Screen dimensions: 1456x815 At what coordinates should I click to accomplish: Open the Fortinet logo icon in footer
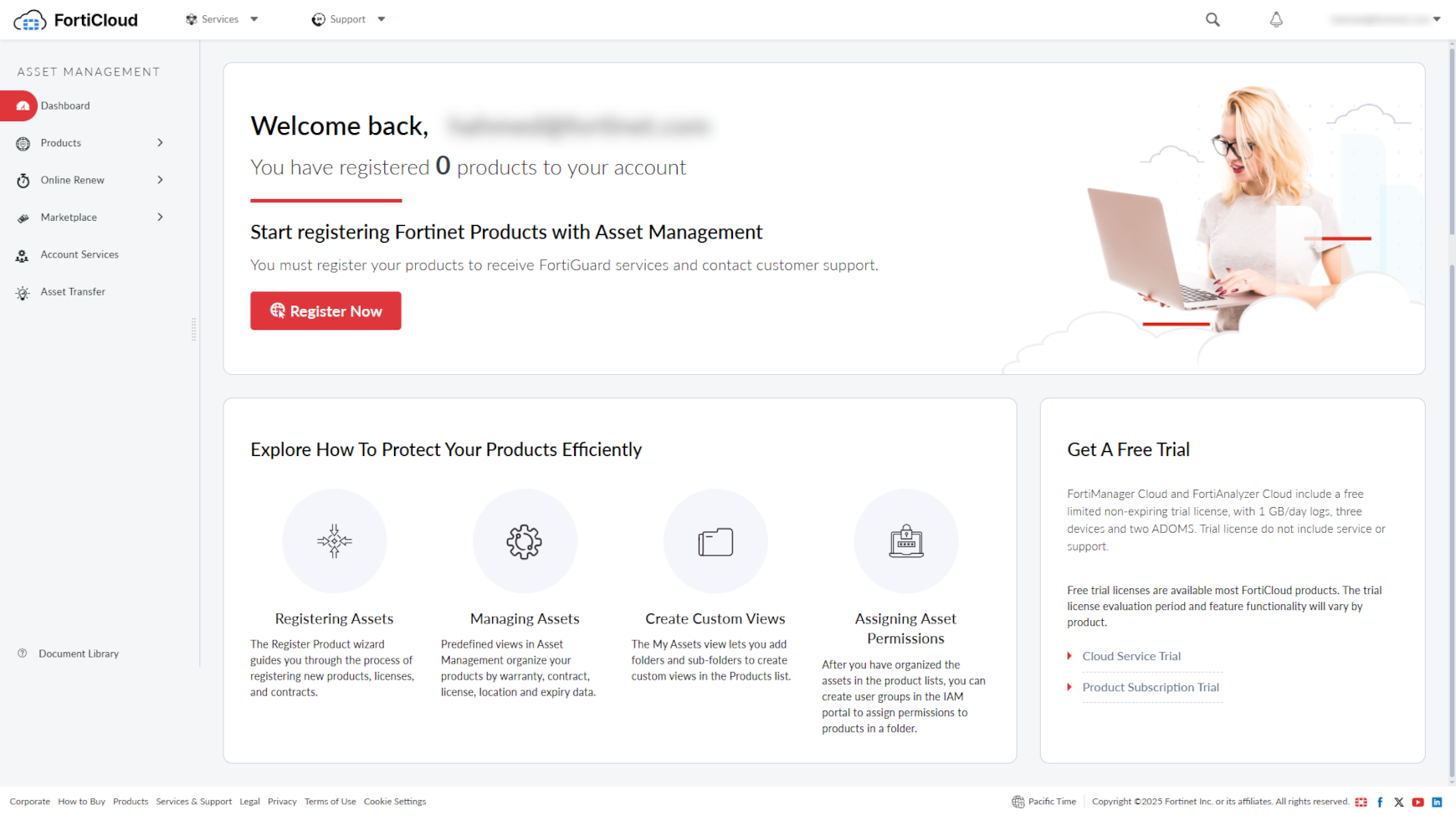click(1361, 802)
